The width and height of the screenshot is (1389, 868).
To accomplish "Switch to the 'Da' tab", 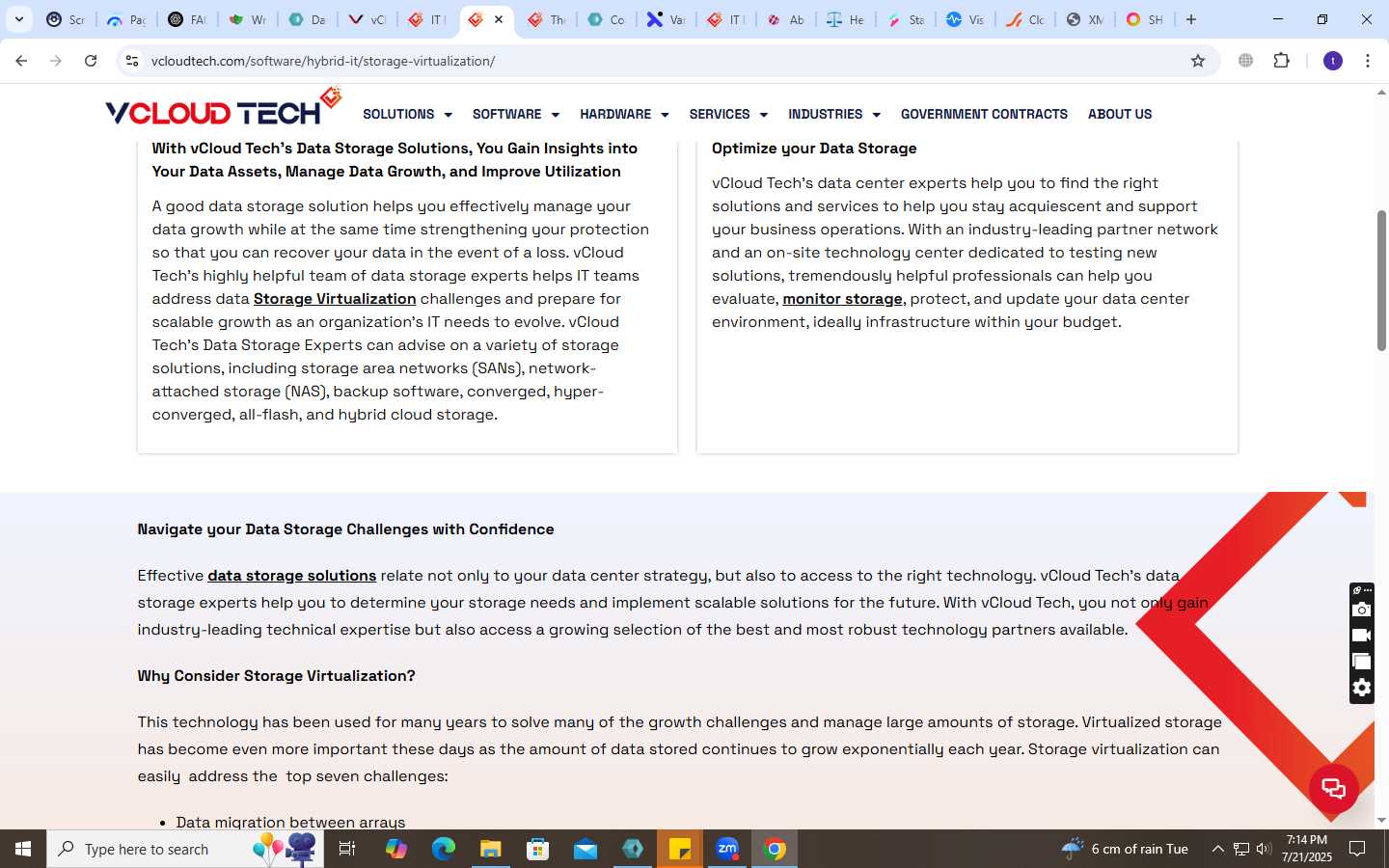I will (x=308, y=19).
